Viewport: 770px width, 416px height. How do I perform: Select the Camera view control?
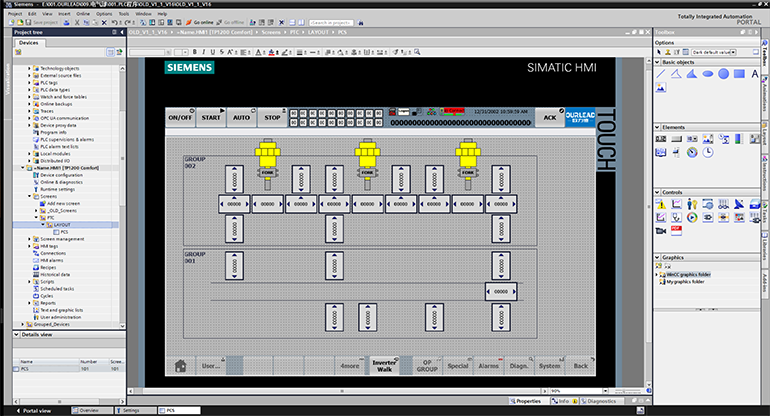[661, 230]
